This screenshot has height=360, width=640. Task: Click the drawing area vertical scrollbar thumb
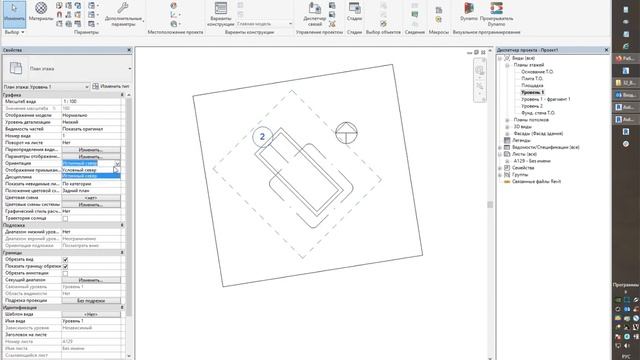click(490, 204)
